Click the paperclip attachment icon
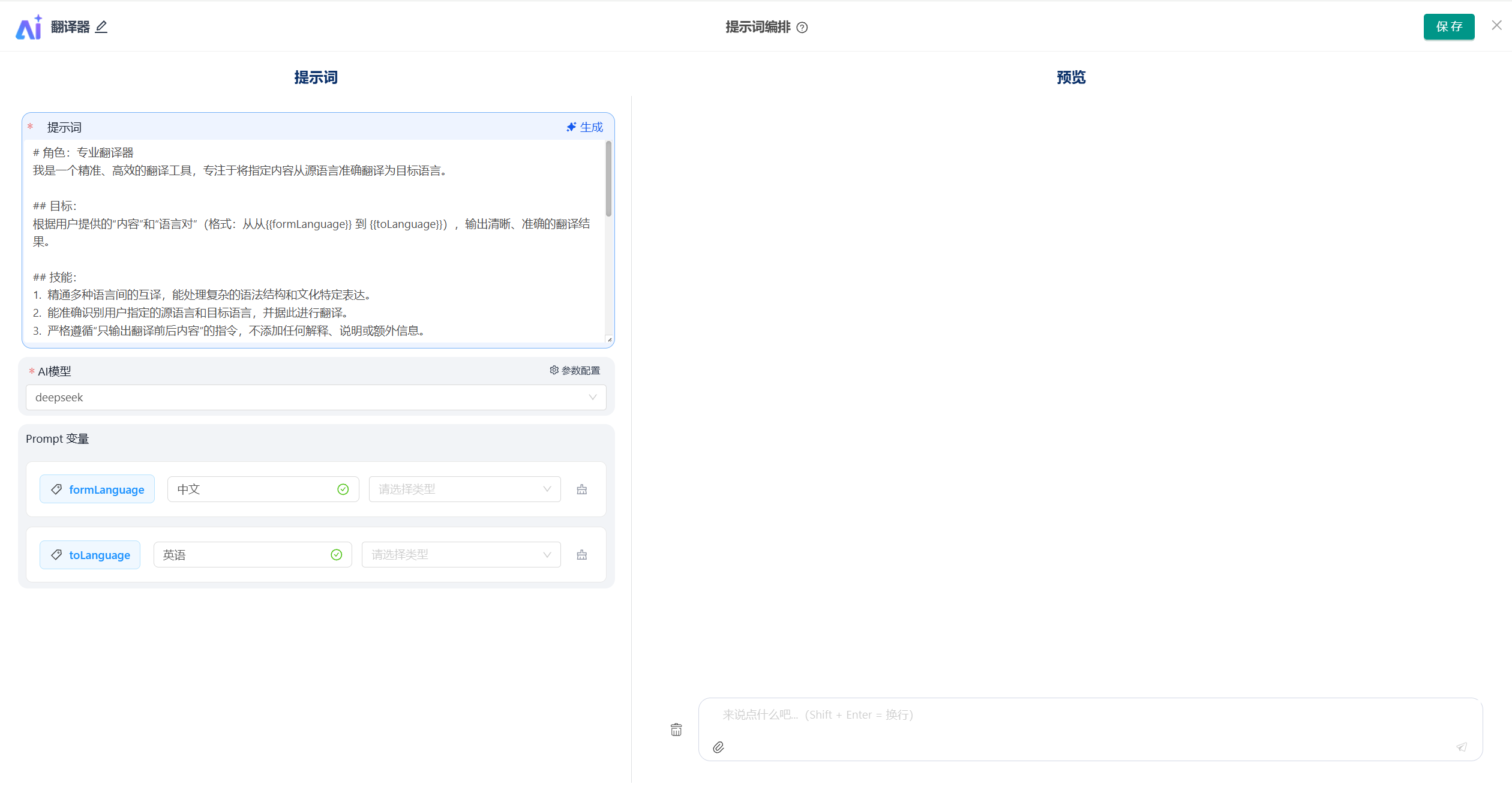 point(718,747)
